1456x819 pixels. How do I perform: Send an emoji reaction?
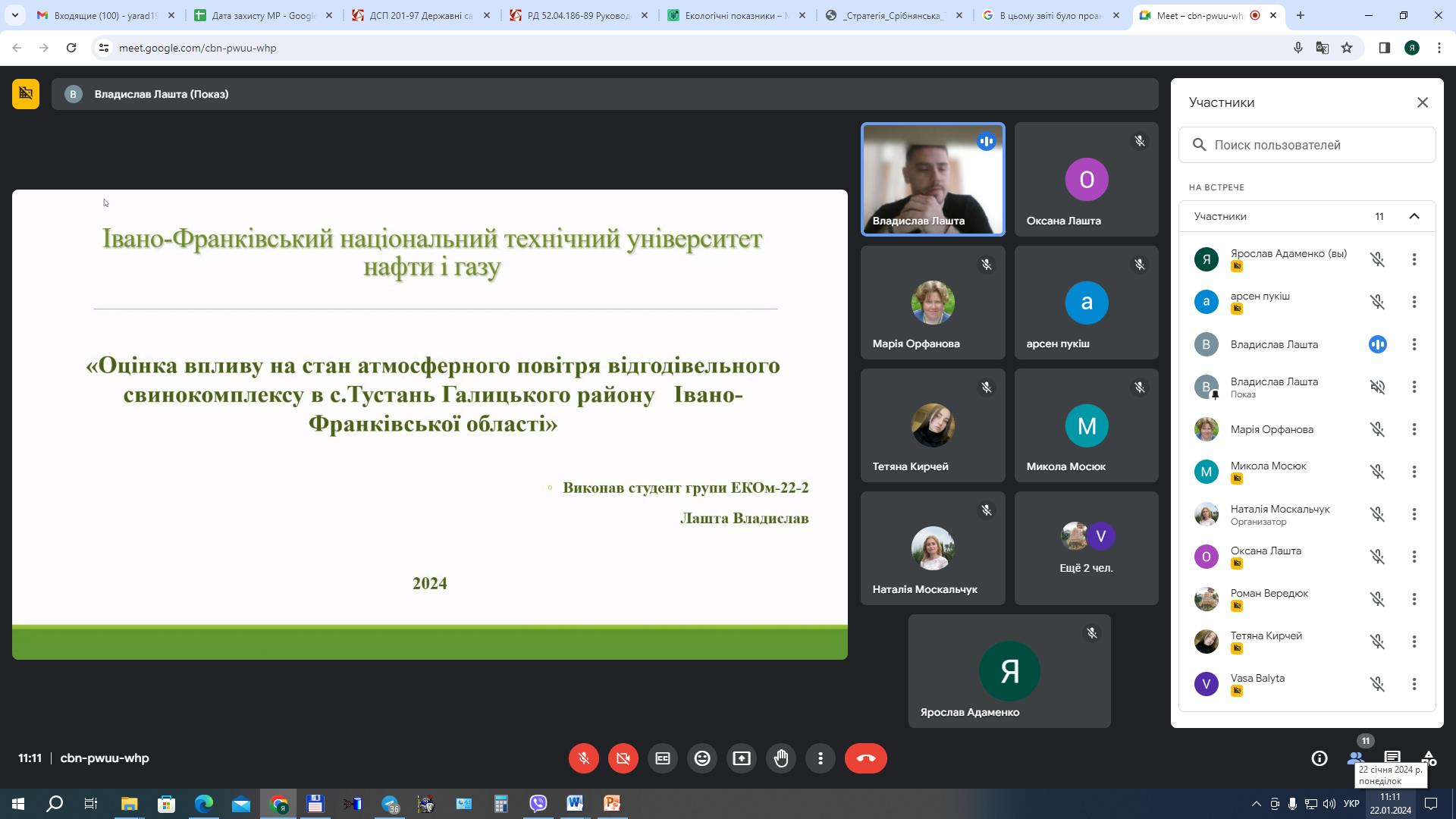[701, 758]
